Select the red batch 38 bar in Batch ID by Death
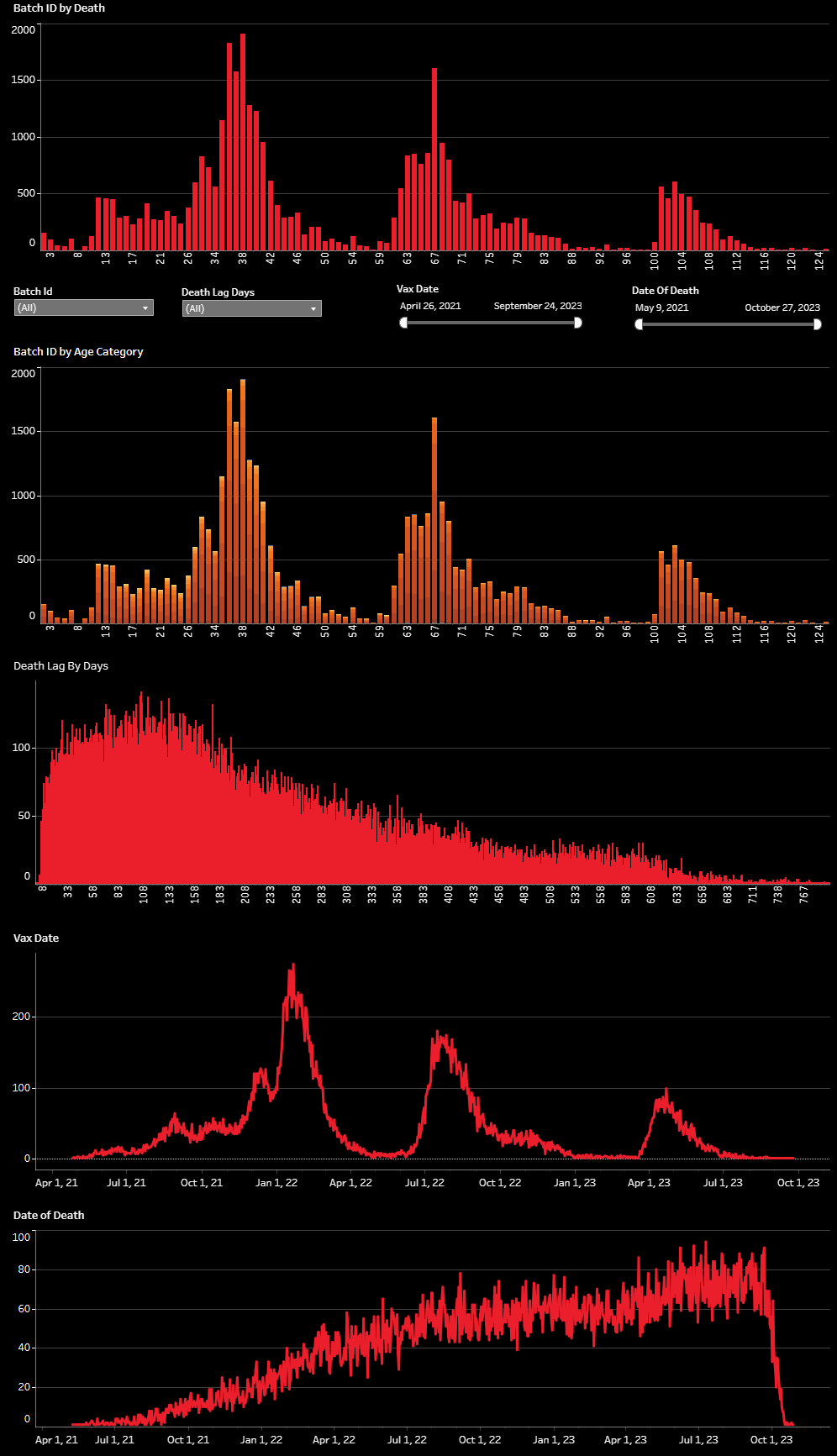Image resolution: width=837 pixels, height=1456 pixels. point(243,142)
